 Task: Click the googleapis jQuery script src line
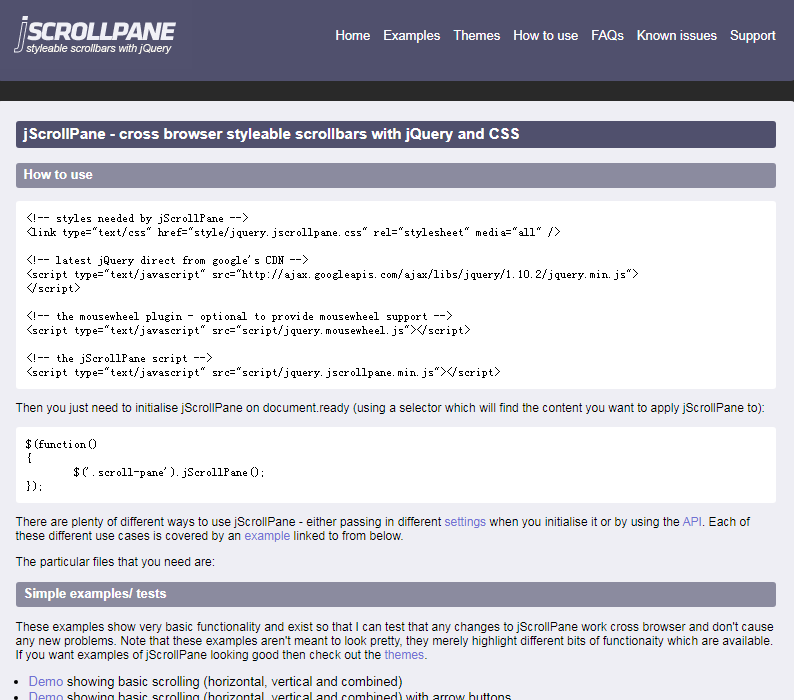[332, 275]
